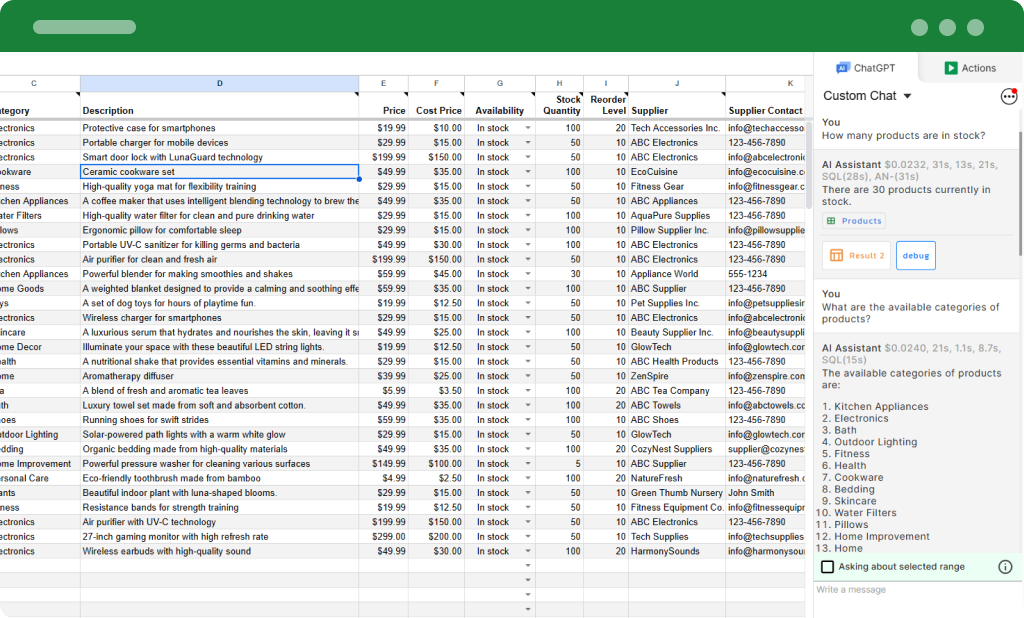Image resolution: width=1024 pixels, height=618 pixels.
Task: Click the debug button
Action: pyautogui.click(x=915, y=256)
